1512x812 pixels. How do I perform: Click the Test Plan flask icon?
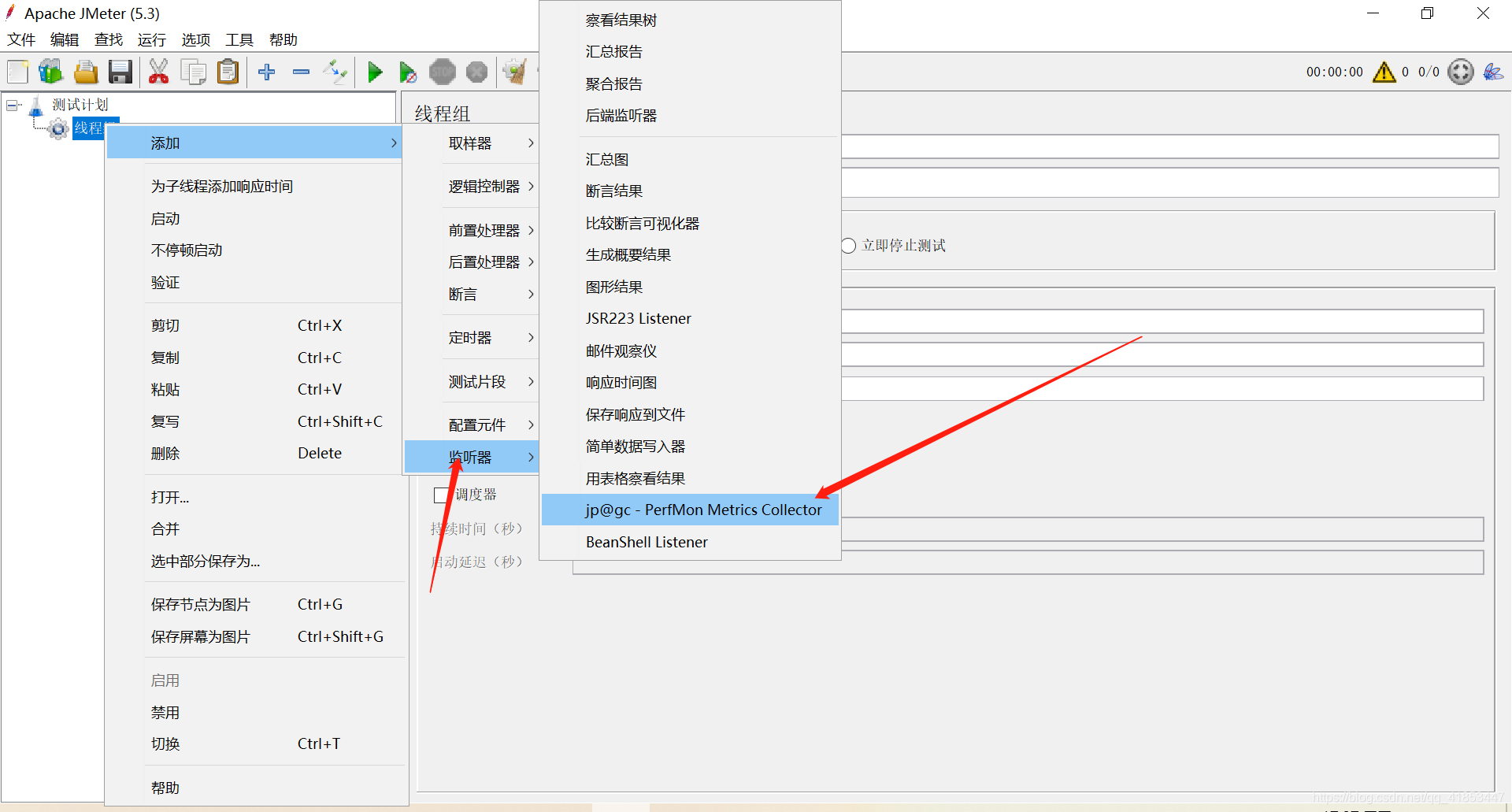click(x=36, y=106)
